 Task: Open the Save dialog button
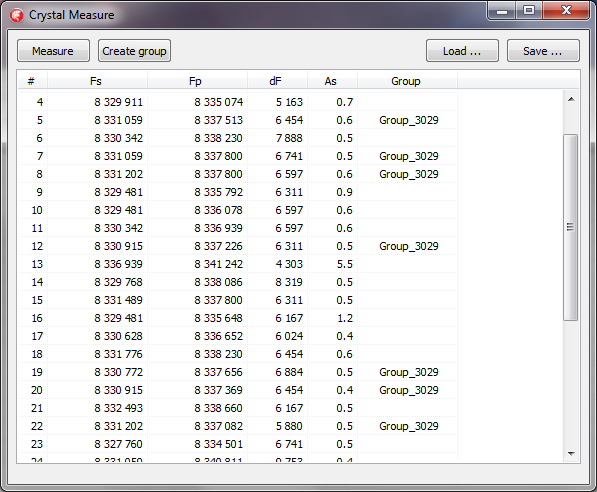pos(543,51)
